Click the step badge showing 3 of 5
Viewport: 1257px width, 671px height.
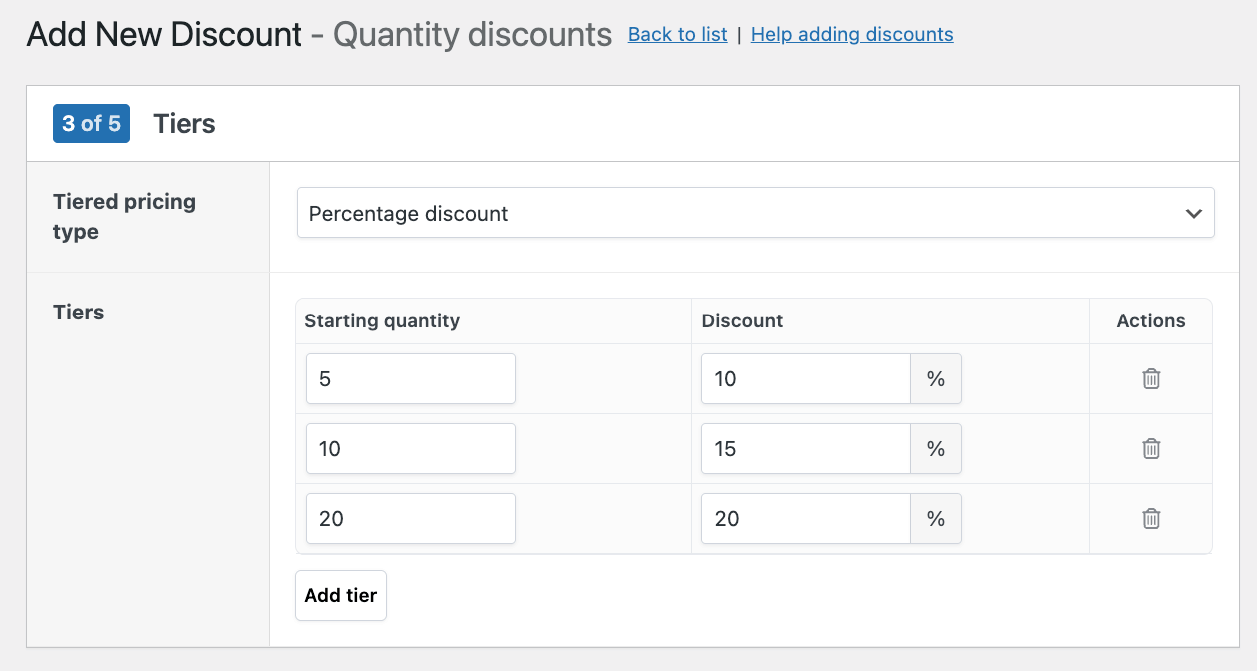pos(91,123)
